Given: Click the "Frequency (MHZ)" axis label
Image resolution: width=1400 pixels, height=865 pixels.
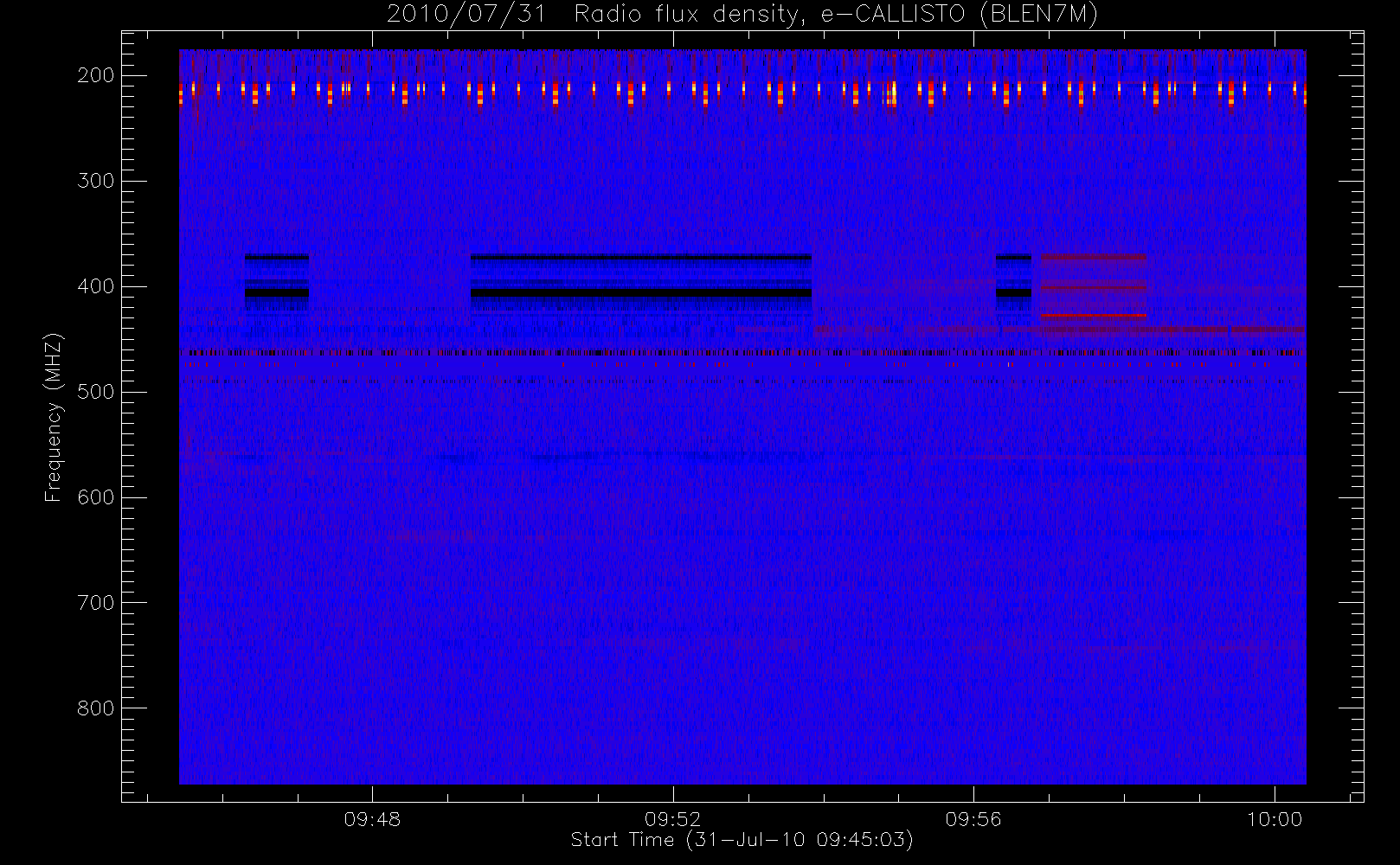Looking at the screenshot, I should [54, 417].
